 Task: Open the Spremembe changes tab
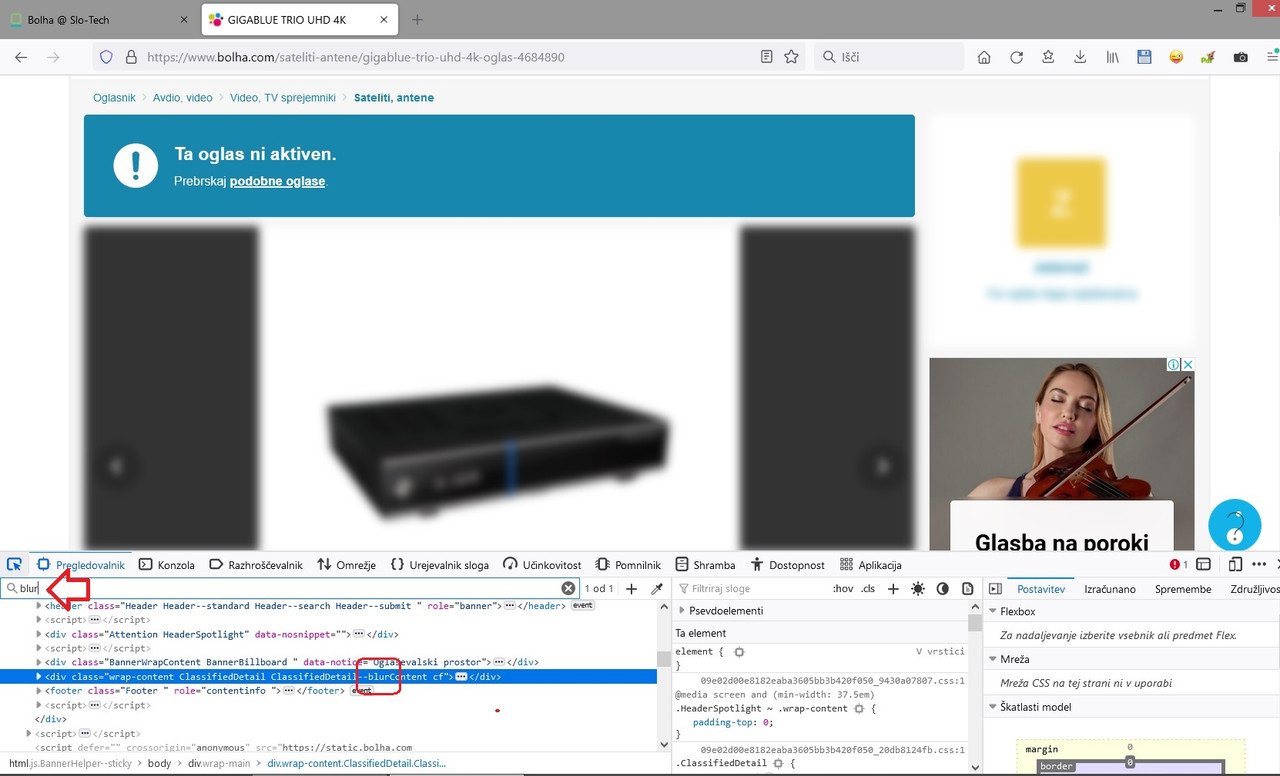(1183, 589)
